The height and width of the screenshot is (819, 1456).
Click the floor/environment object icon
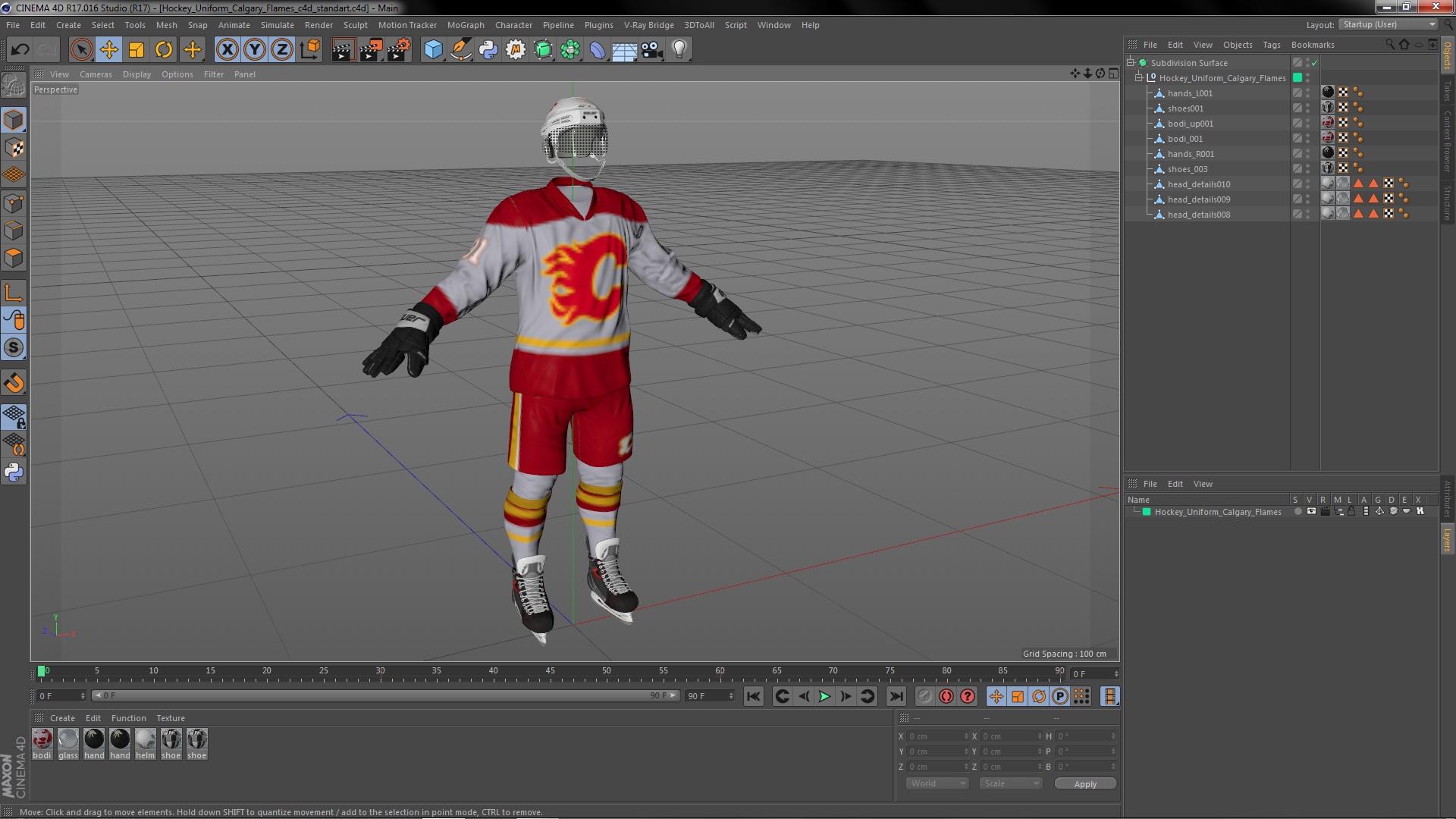[624, 50]
